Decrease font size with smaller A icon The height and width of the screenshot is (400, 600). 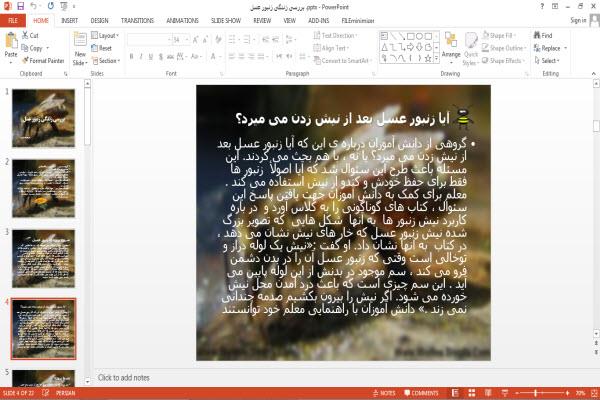coord(205,39)
